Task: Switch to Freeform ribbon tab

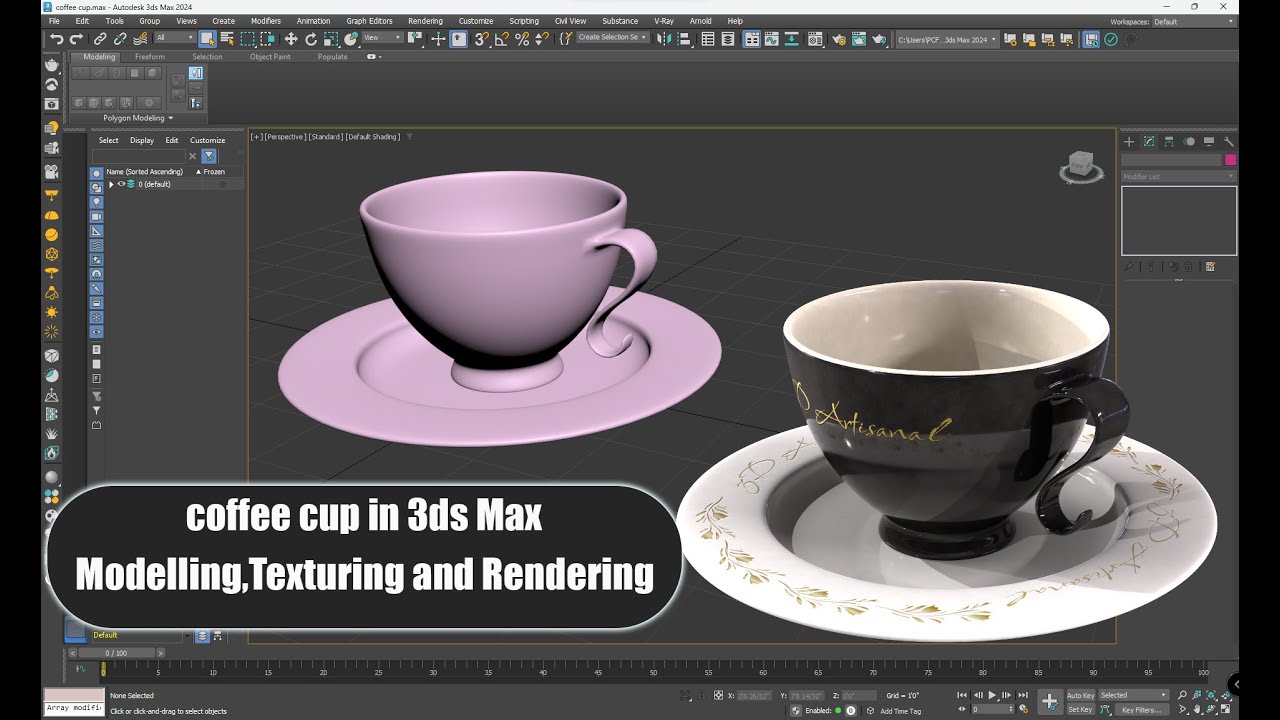Action: pyautogui.click(x=150, y=57)
